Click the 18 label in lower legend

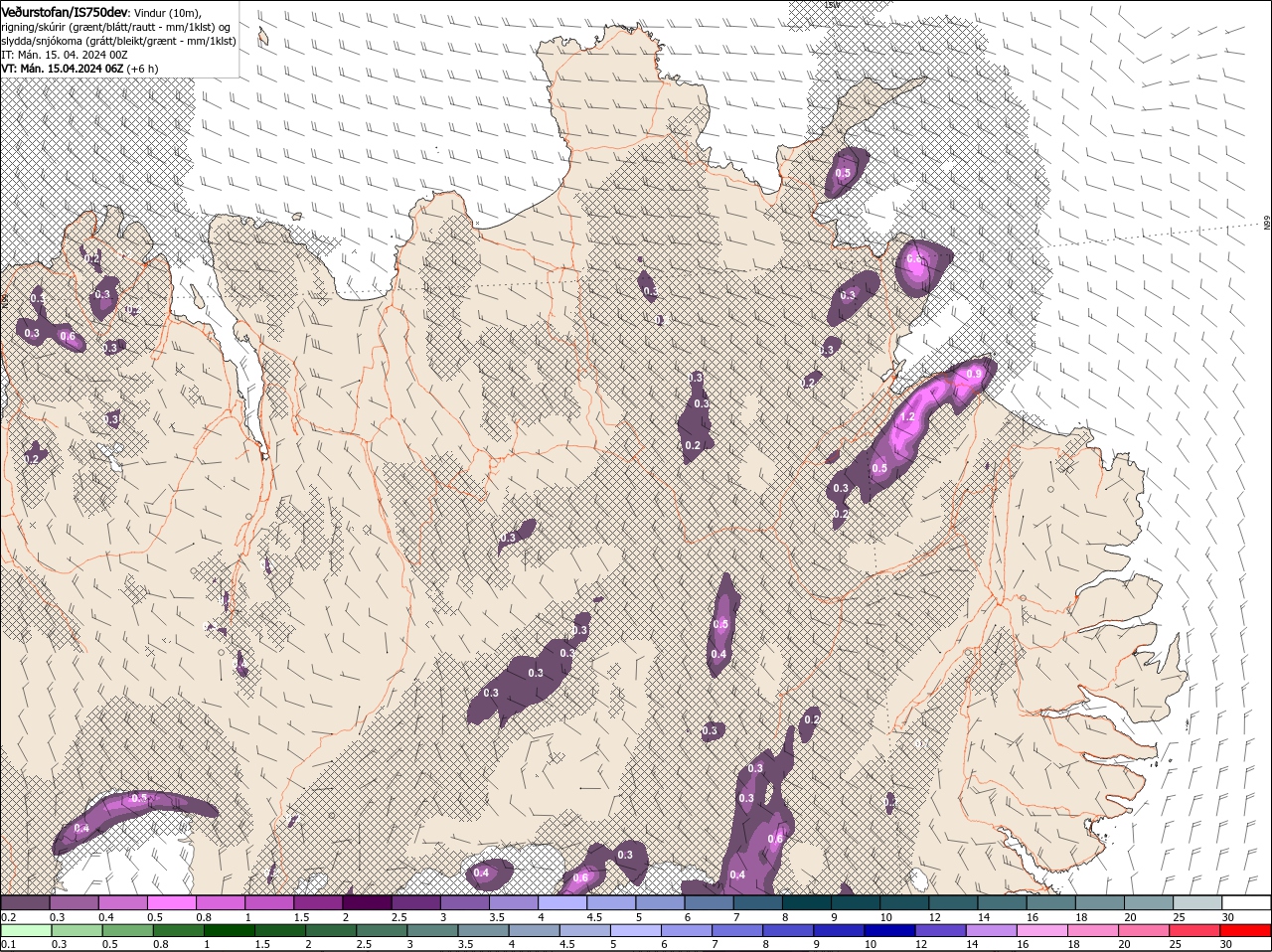click(x=1072, y=944)
